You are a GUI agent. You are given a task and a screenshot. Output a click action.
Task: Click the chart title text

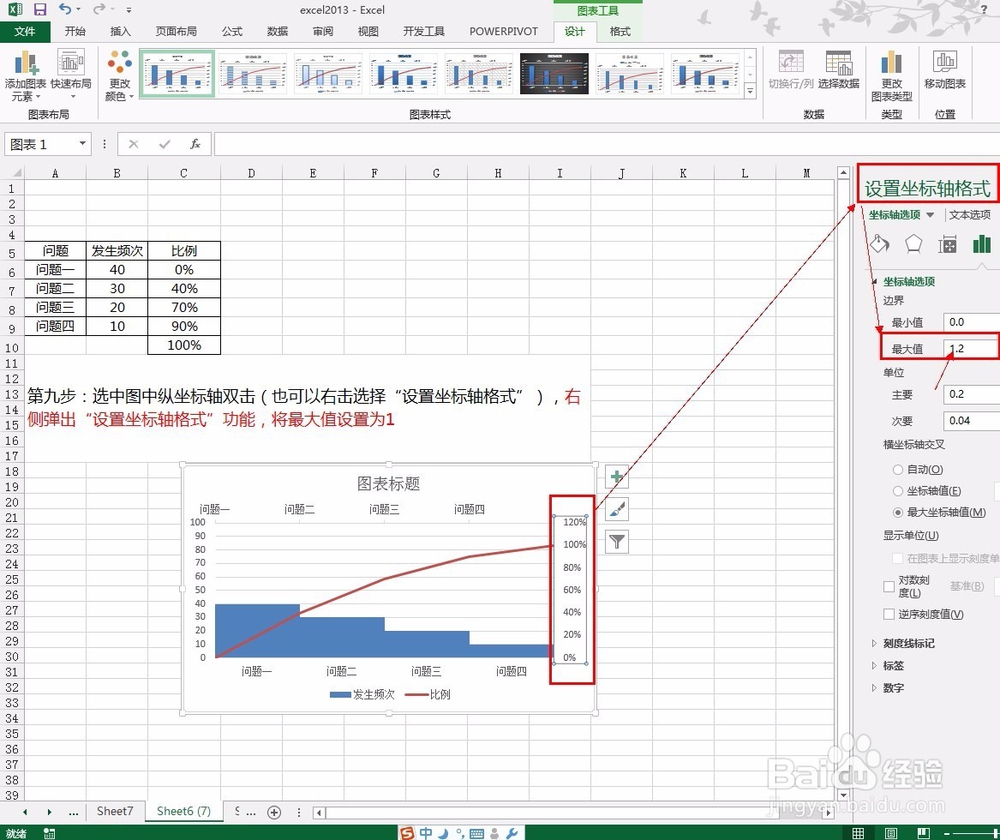pos(388,483)
